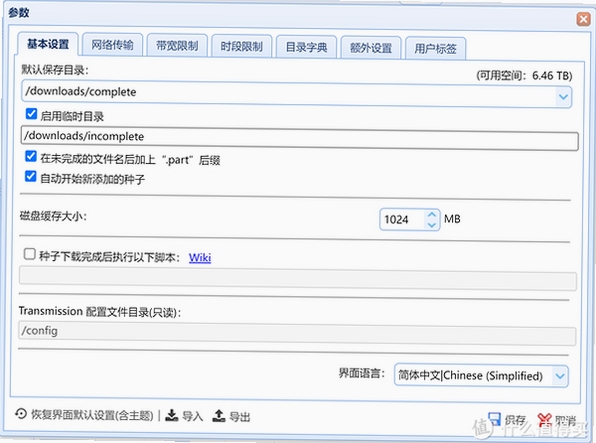Click the import (导入) download icon
Image resolution: width=596 pixels, height=443 pixels.
tap(172, 416)
